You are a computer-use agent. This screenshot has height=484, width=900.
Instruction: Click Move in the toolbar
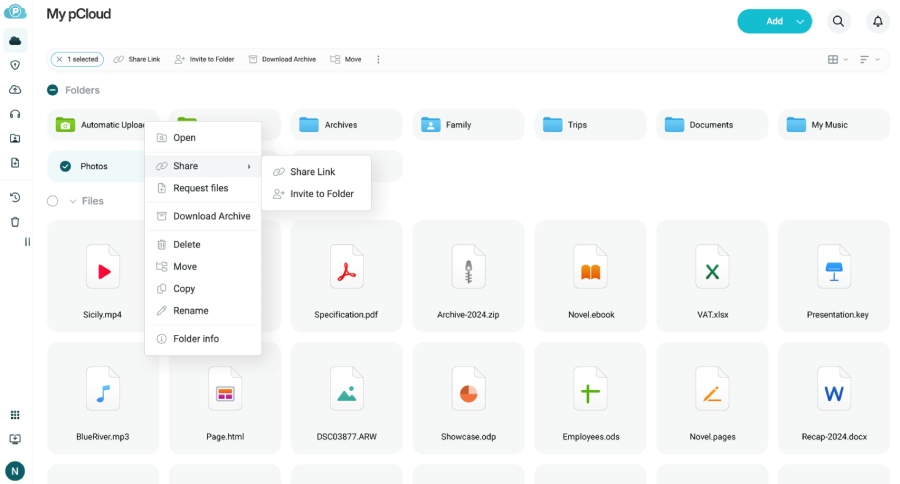pos(346,60)
